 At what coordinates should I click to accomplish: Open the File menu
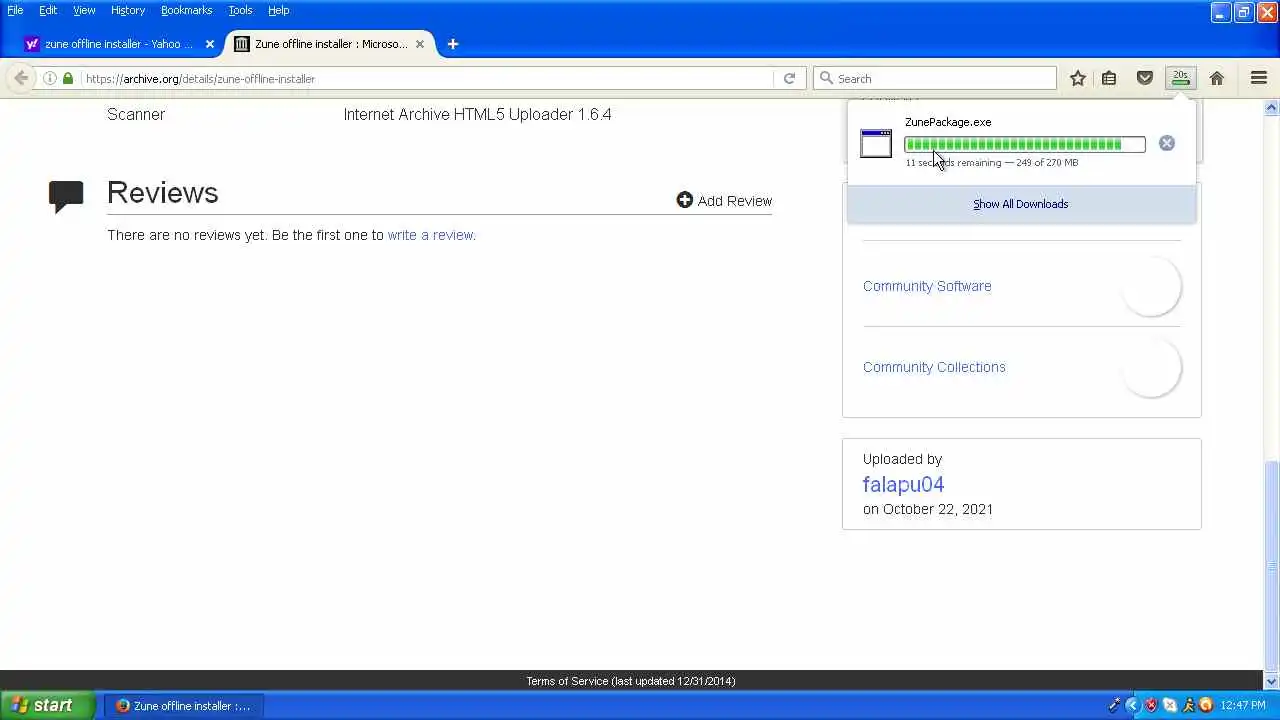click(15, 10)
